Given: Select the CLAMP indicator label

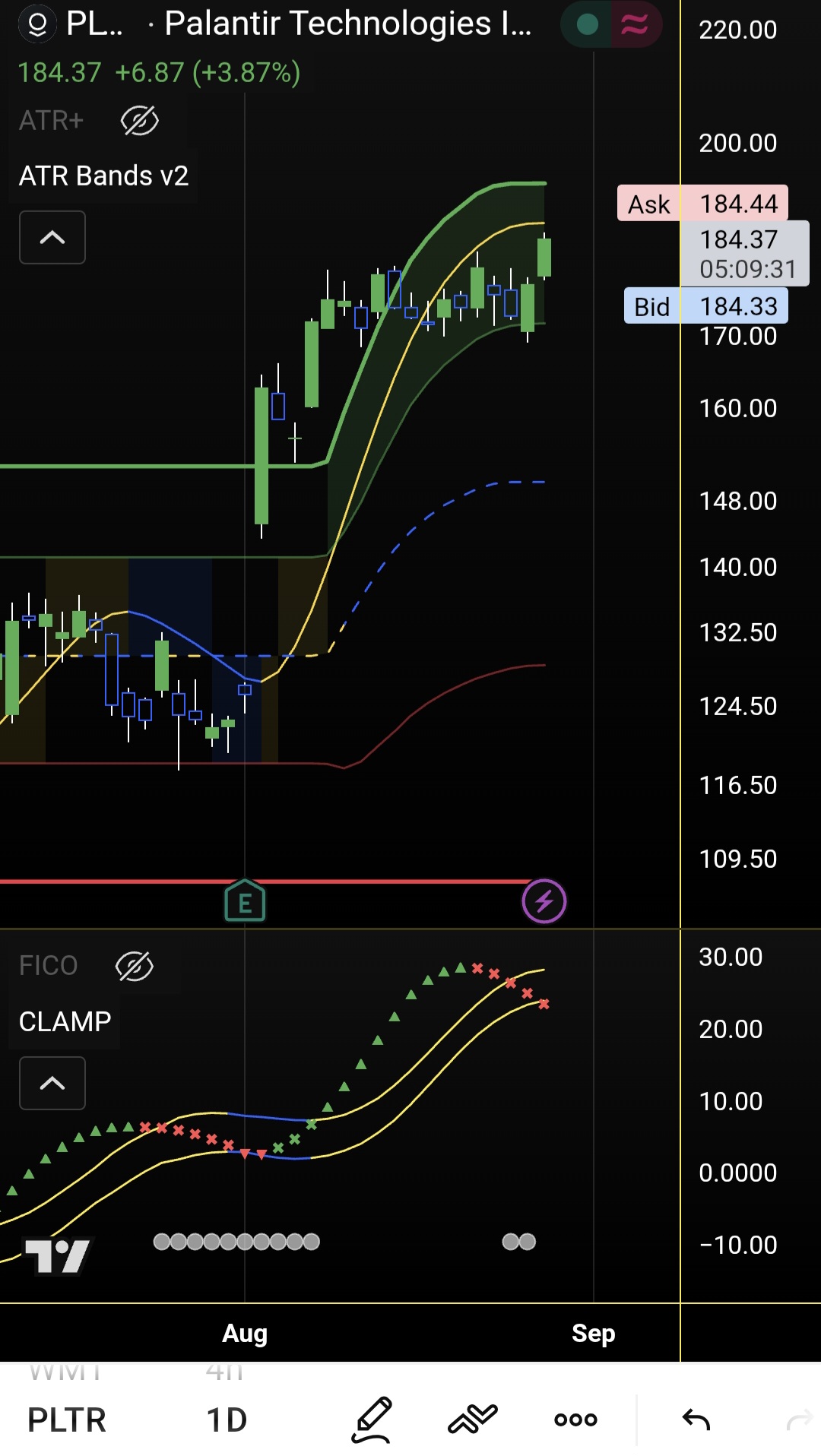Looking at the screenshot, I should (65, 1021).
